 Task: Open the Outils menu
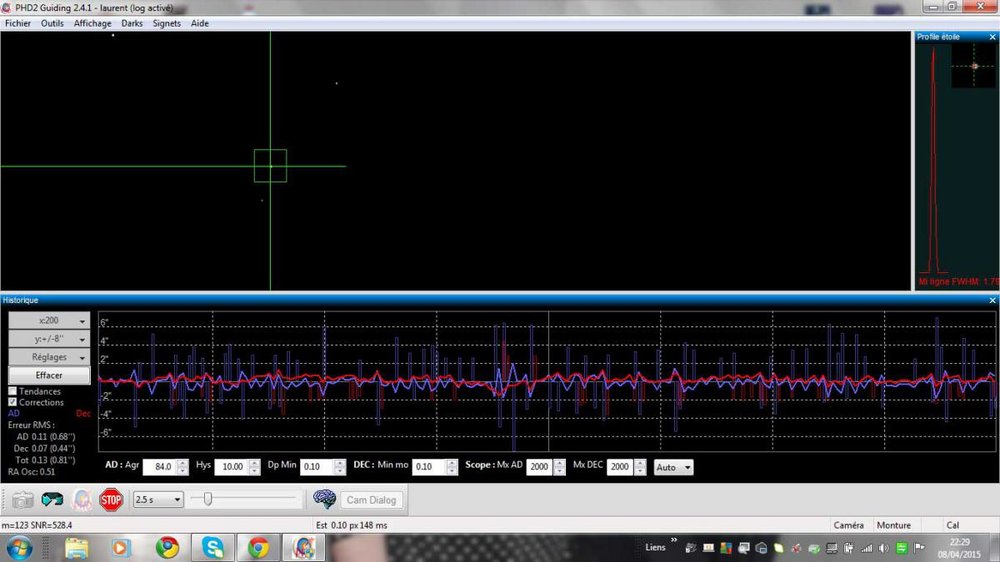52,23
